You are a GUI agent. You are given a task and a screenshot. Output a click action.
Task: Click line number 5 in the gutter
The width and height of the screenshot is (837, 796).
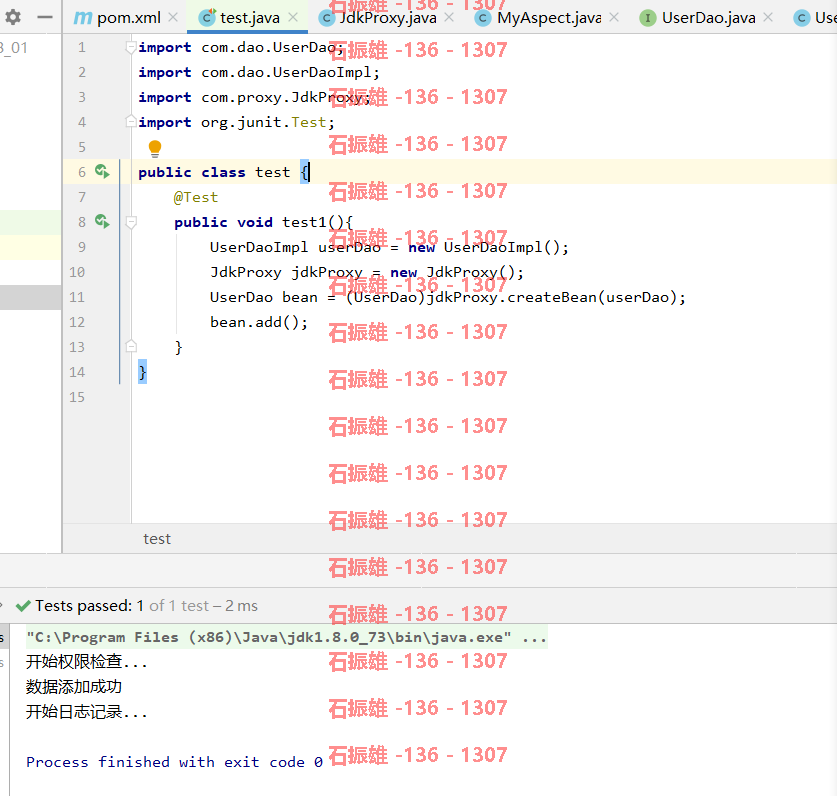pos(82,147)
